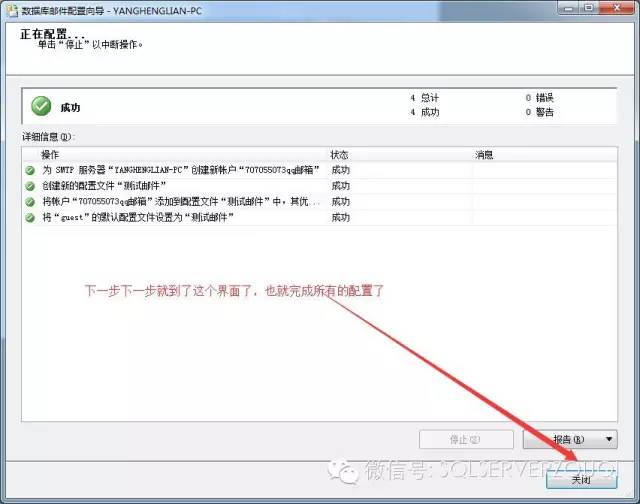Select row 创建新的配置文件 "测试邮件"

pyautogui.click(x=320, y=186)
